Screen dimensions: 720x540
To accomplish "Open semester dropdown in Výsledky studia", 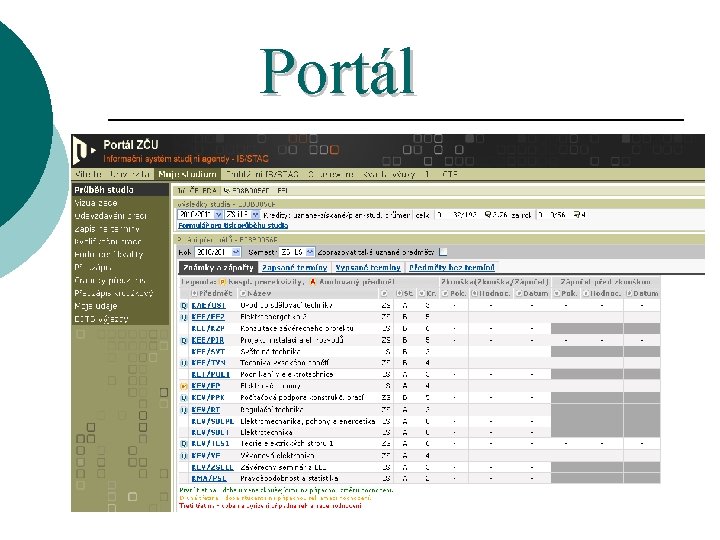I will (242, 215).
